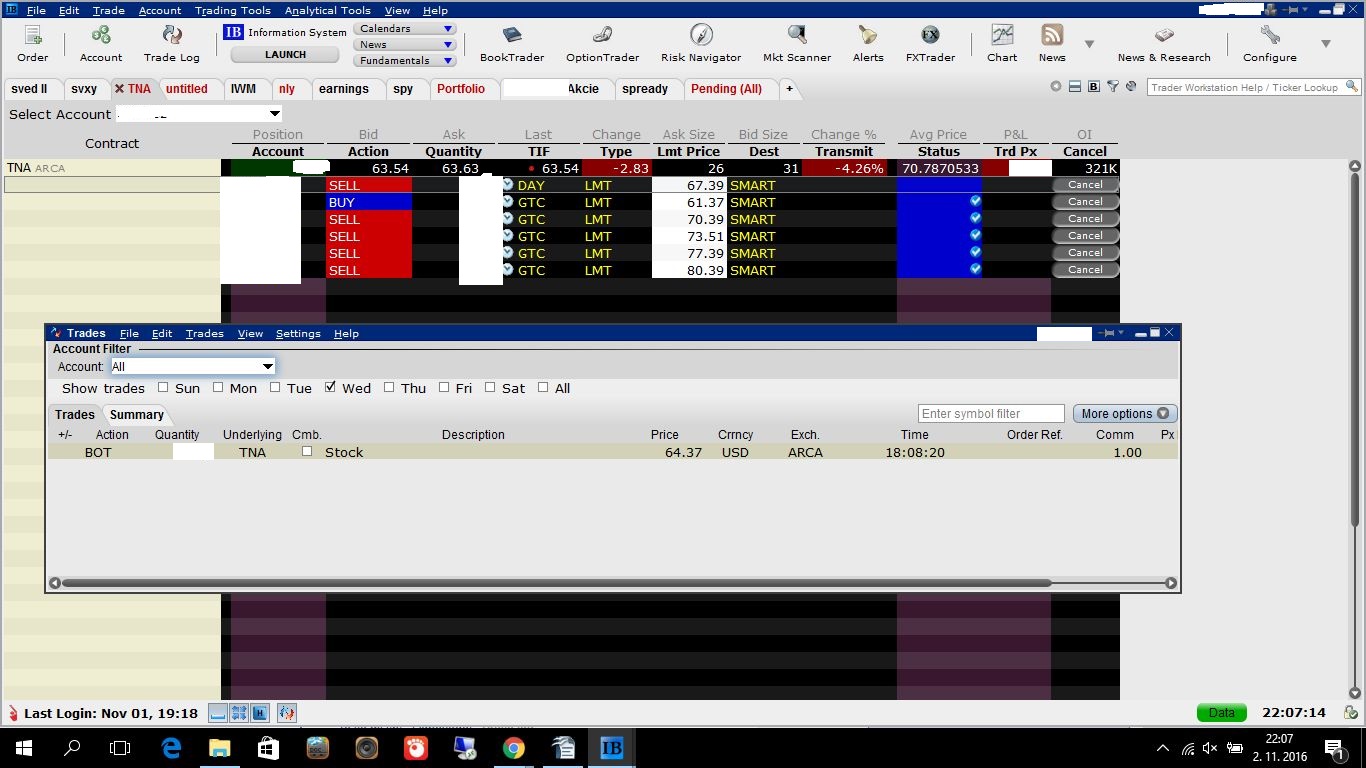This screenshot has width=1366, height=768.
Task: Toggle the Cmb. checkbox in TNA trade row
Action: [307, 451]
